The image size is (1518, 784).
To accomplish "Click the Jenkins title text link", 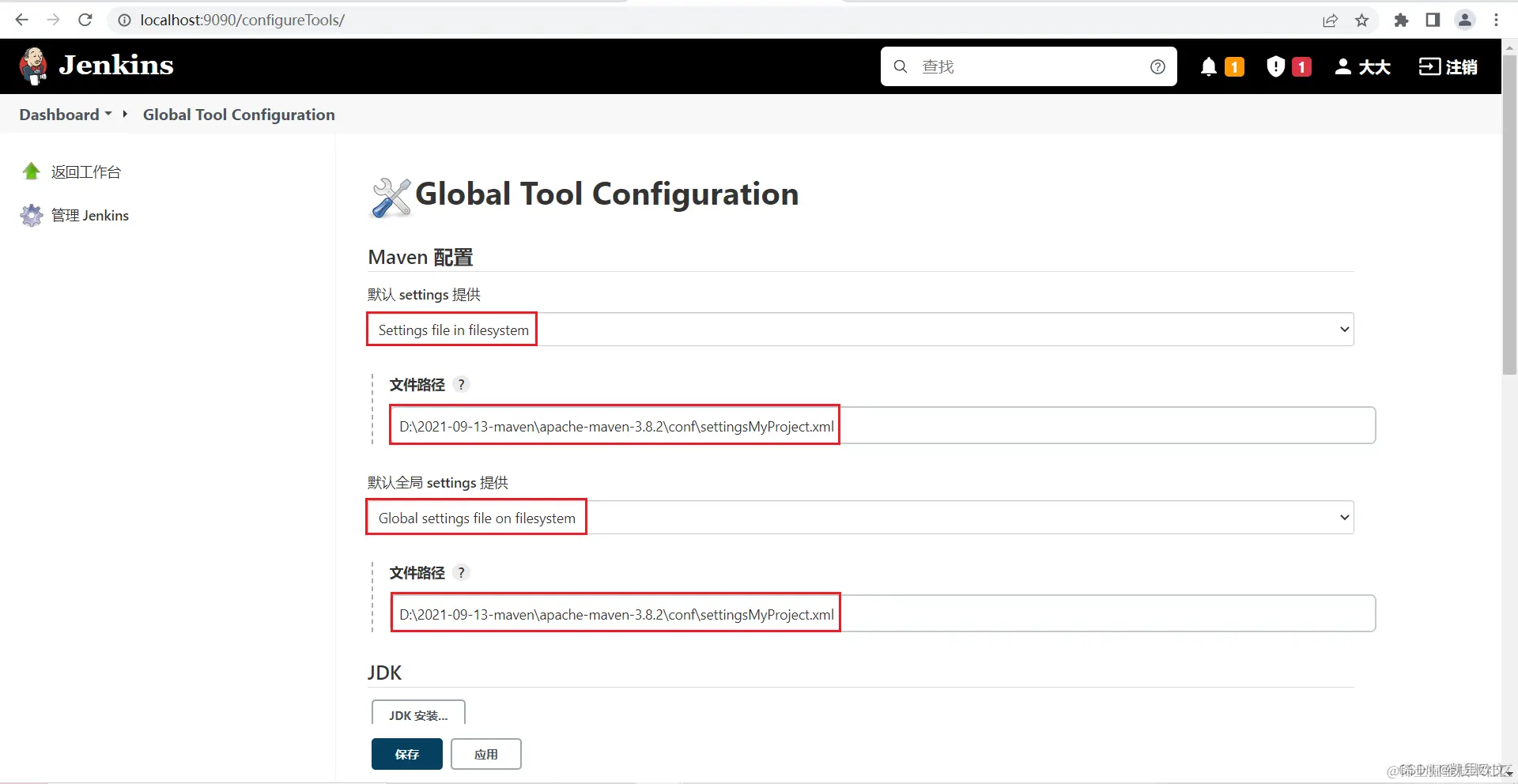I will point(116,66).
